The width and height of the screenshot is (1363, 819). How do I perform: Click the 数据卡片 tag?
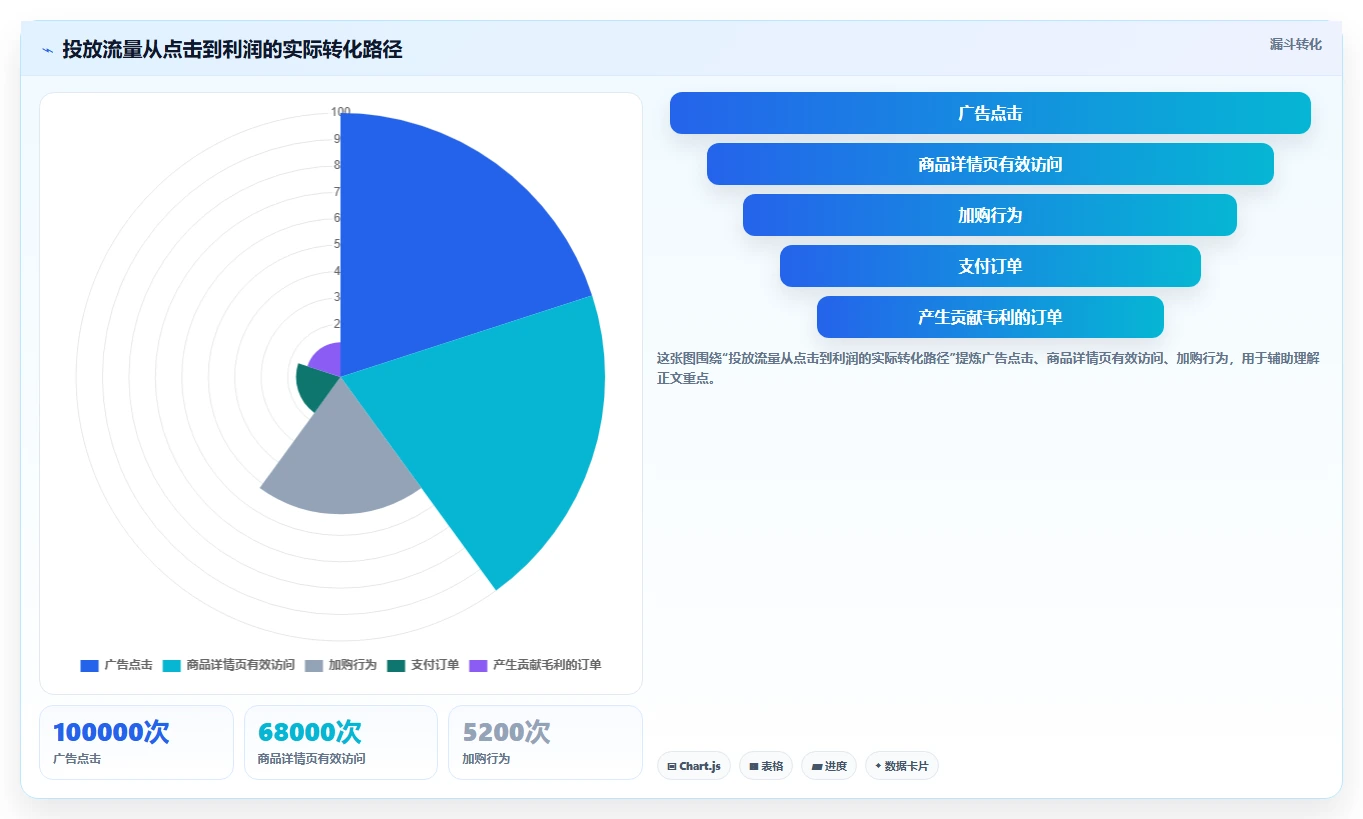[x=902, y=766]
